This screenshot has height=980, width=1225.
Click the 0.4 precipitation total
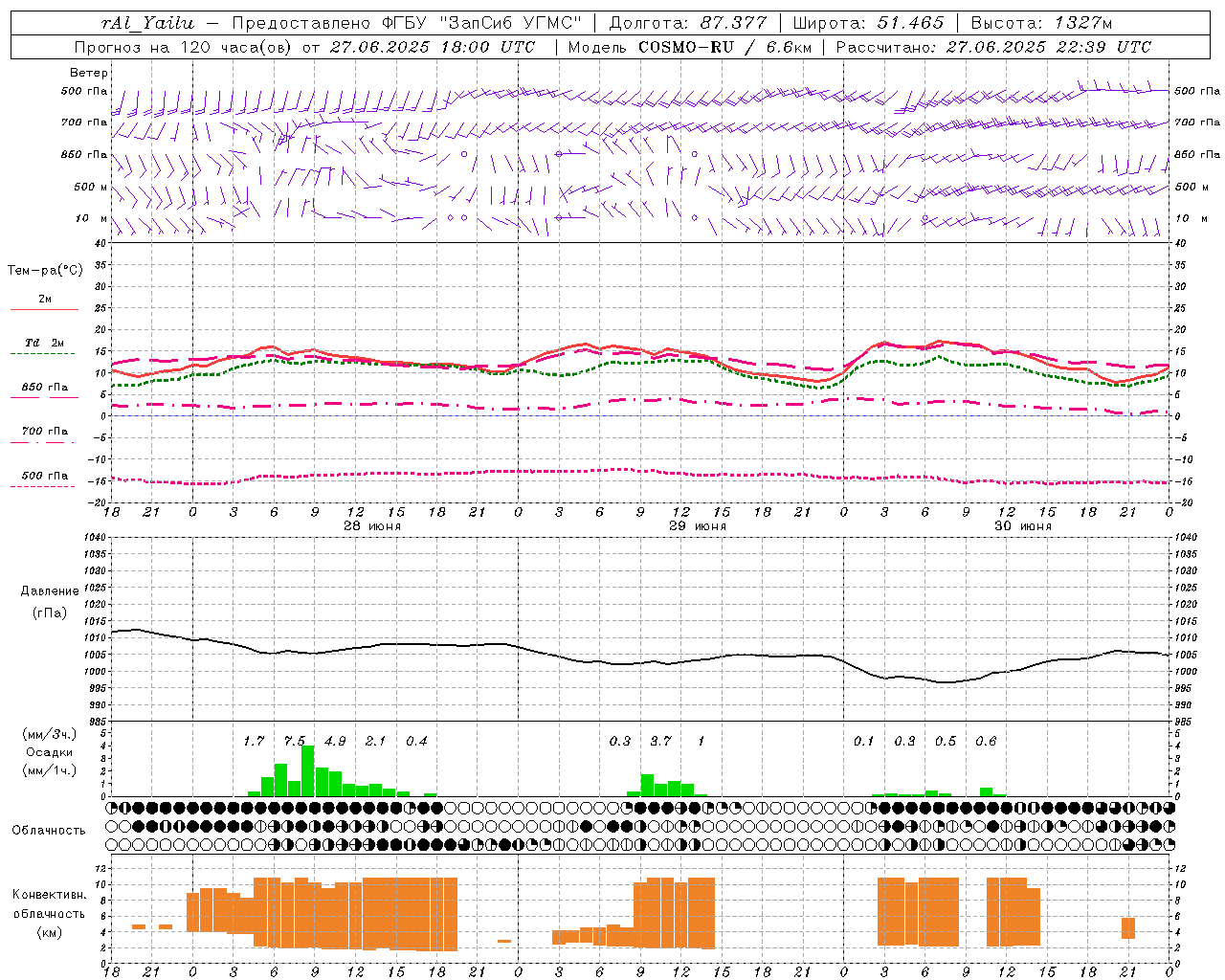pos(416,741)
